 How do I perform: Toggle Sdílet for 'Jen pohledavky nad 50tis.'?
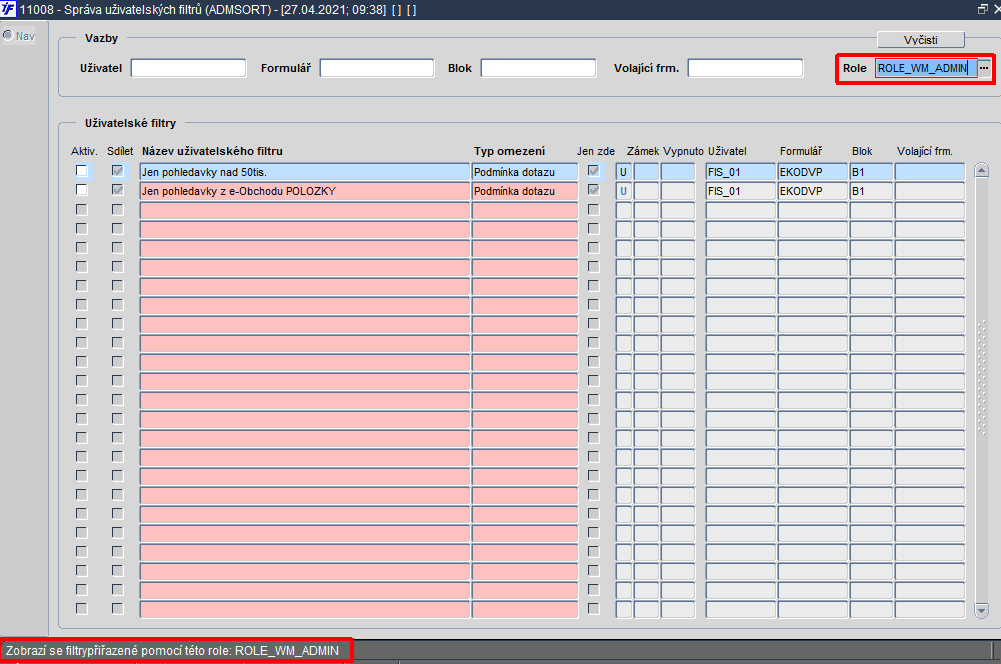pos(117,171)
